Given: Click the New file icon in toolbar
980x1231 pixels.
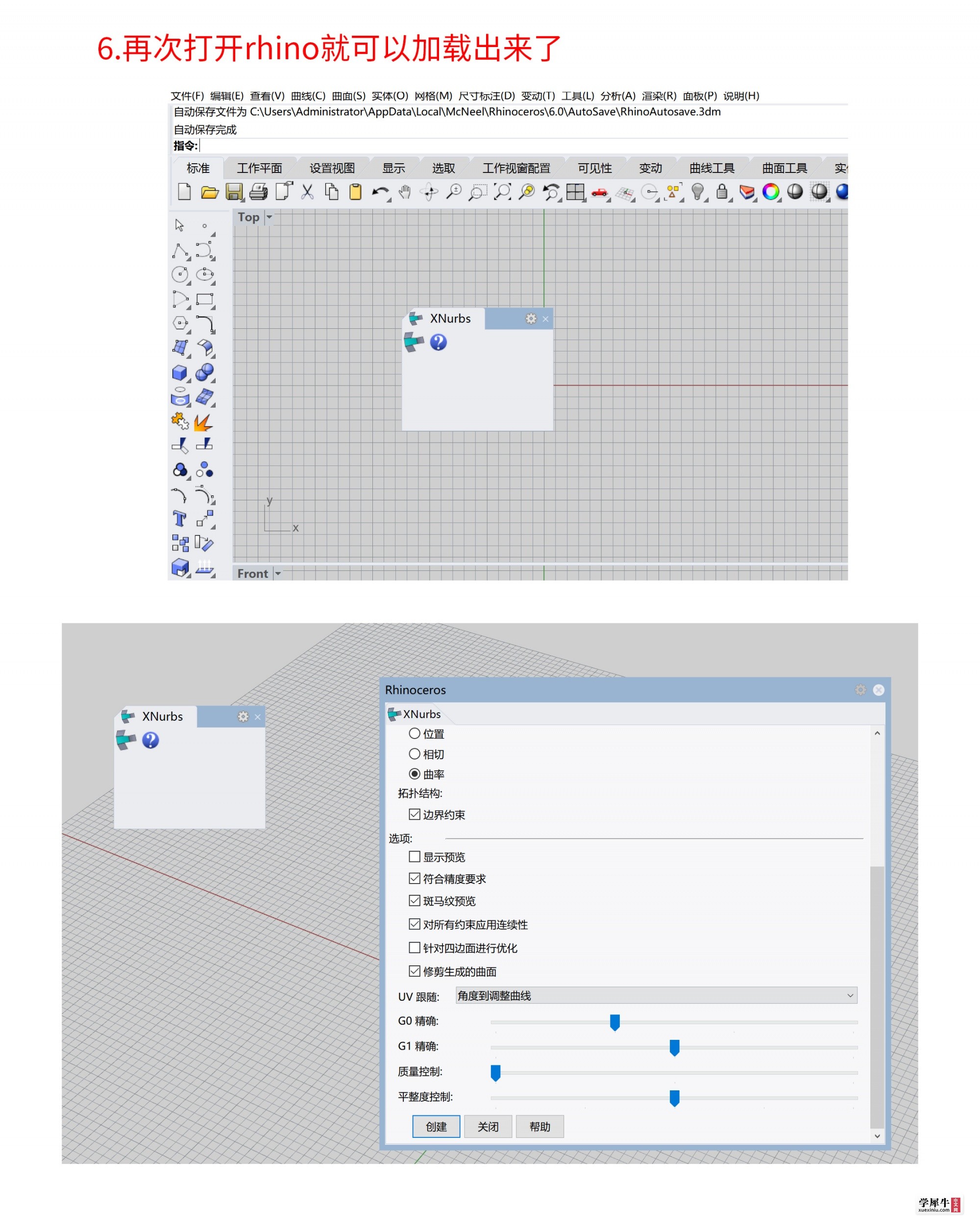Looking at the screenshot, I should 184,192.
